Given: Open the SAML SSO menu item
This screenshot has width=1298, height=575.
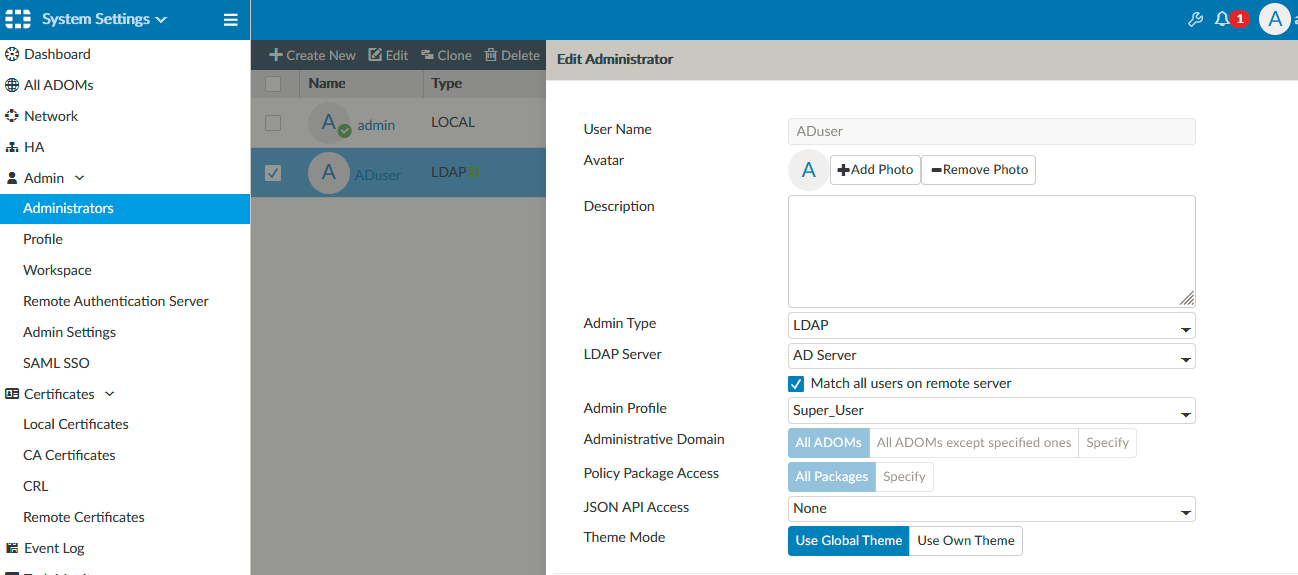Looking at the screenshot, I should [56, 363].
